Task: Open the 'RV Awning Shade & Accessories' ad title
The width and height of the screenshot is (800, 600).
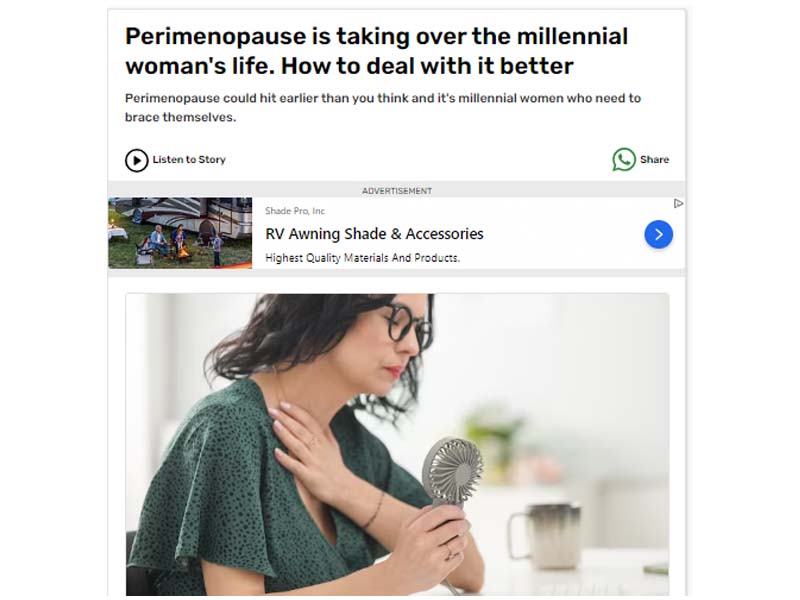Action: [374, 234]
